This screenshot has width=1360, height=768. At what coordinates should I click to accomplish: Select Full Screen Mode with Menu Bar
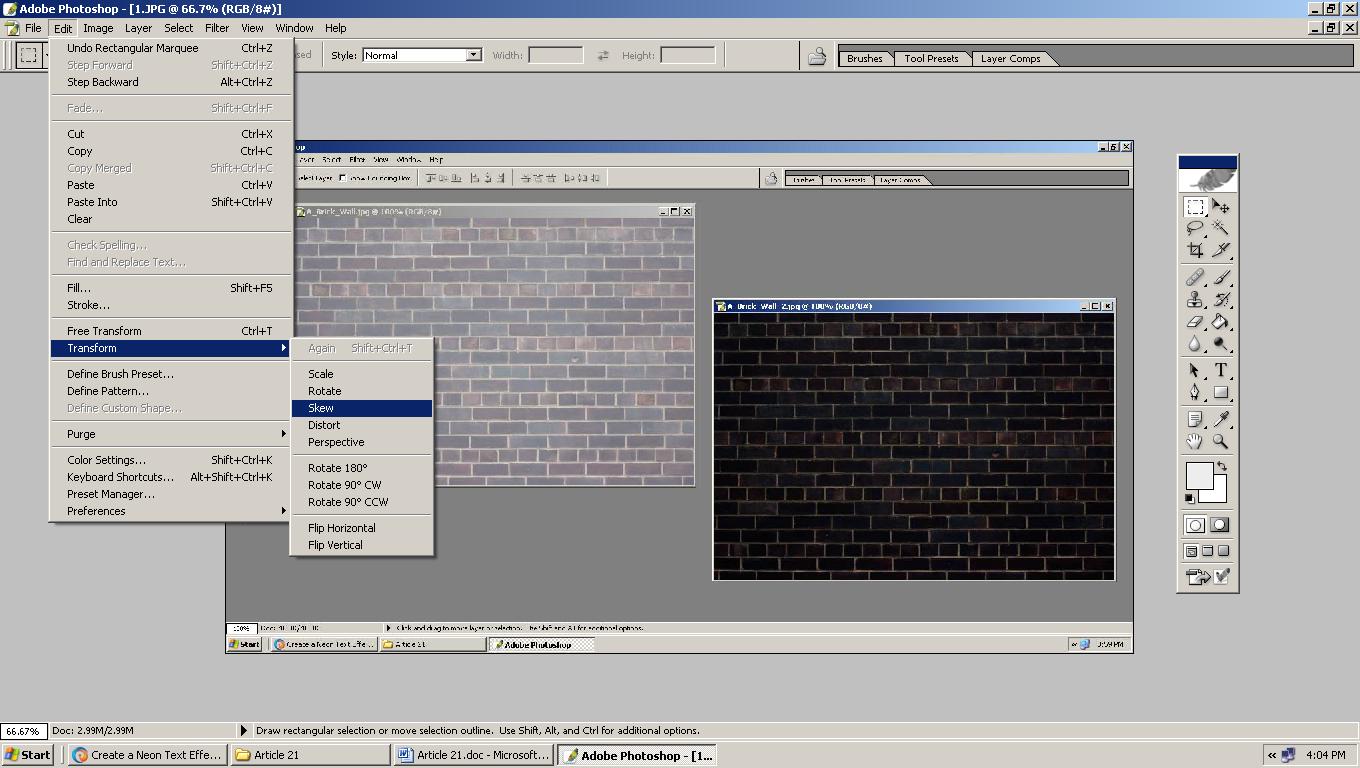pos(1208,551)
